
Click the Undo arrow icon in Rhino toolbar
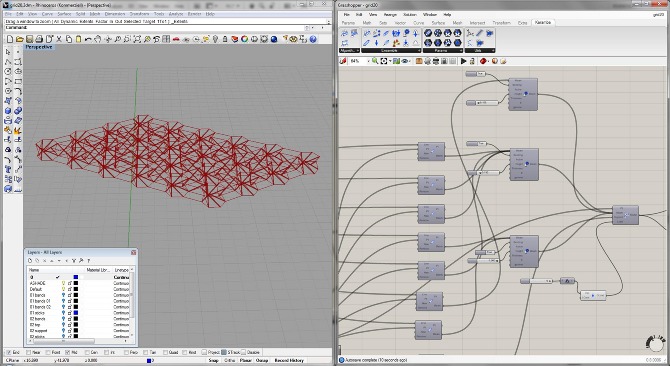tap(88, 39)
